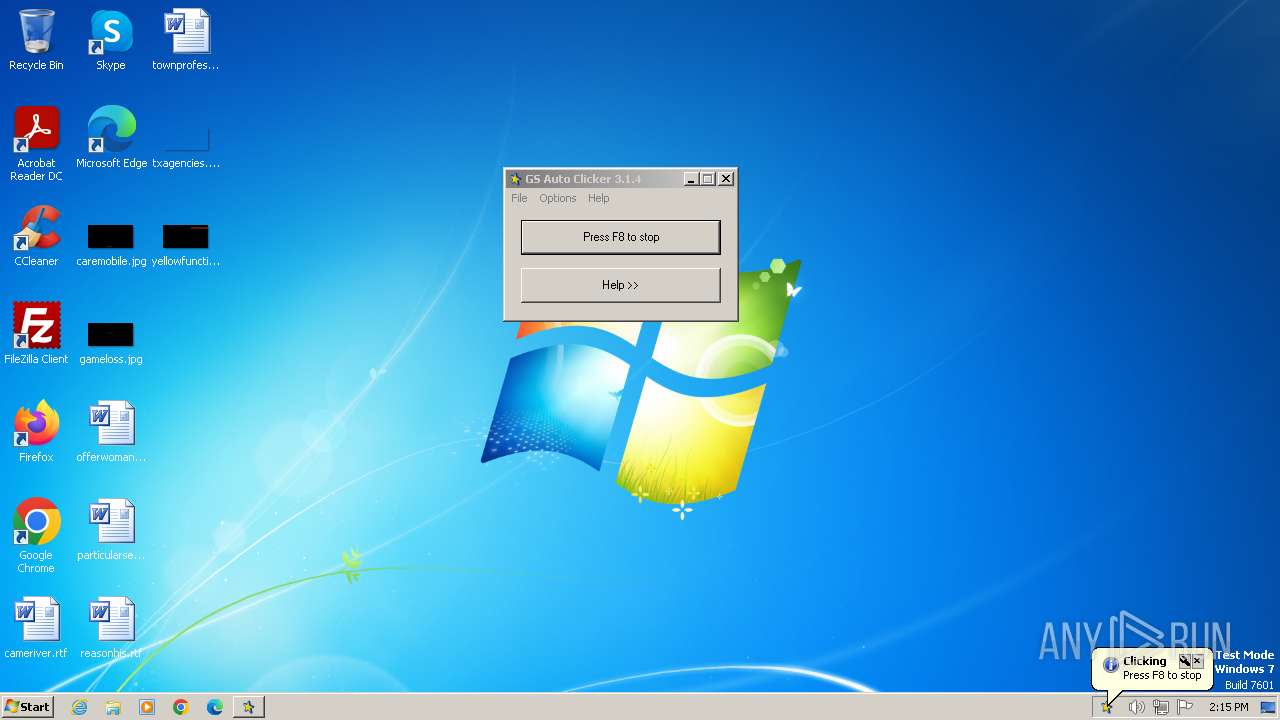
Task: Click the Show desktop button
Action: (x=1268, y=707)
